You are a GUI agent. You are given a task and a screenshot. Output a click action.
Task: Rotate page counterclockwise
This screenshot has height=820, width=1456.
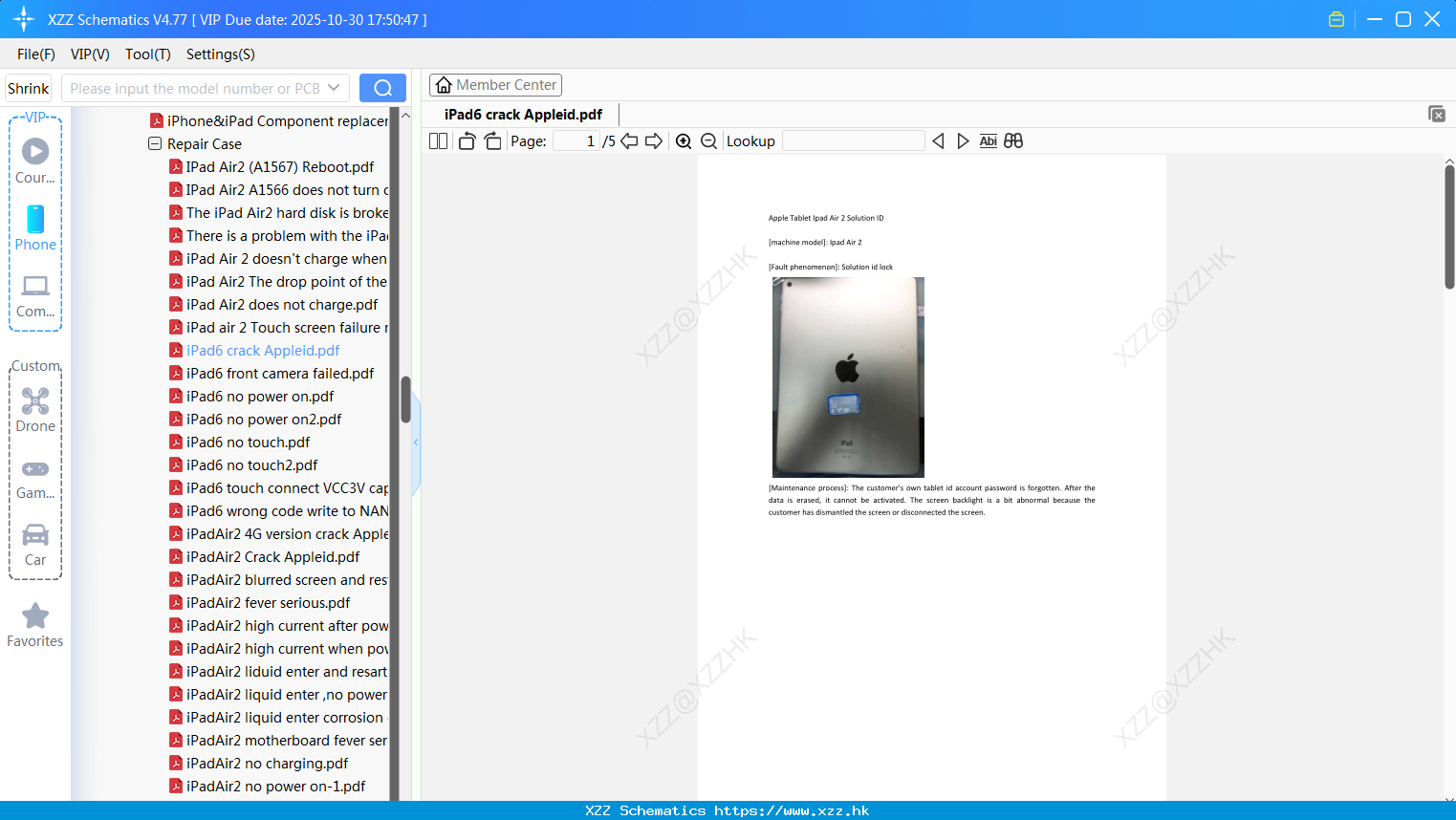[x=467, y=141]
